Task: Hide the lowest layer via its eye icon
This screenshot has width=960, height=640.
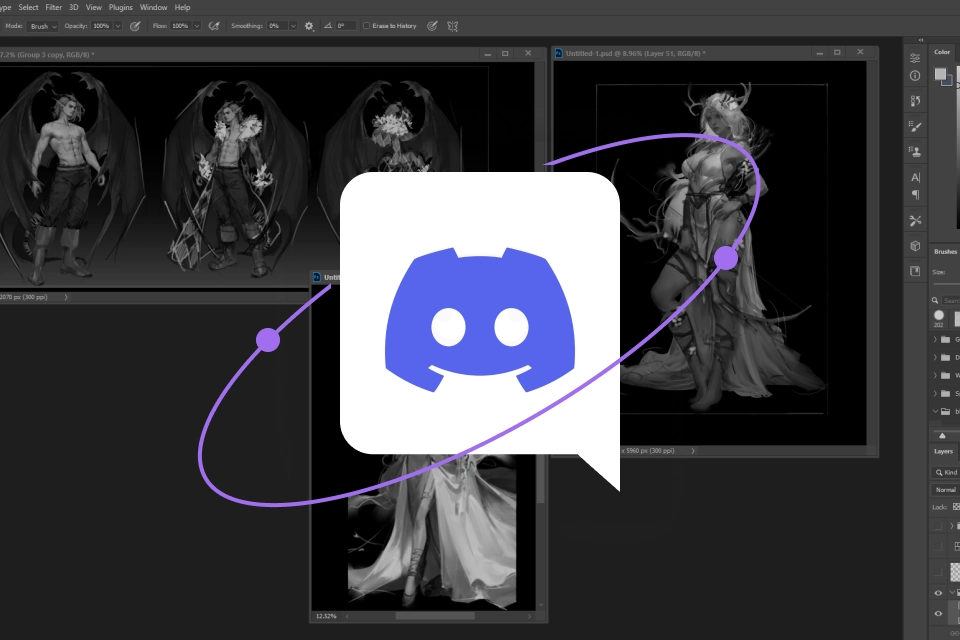Action: pyautogui.click(x=938, y=614)
